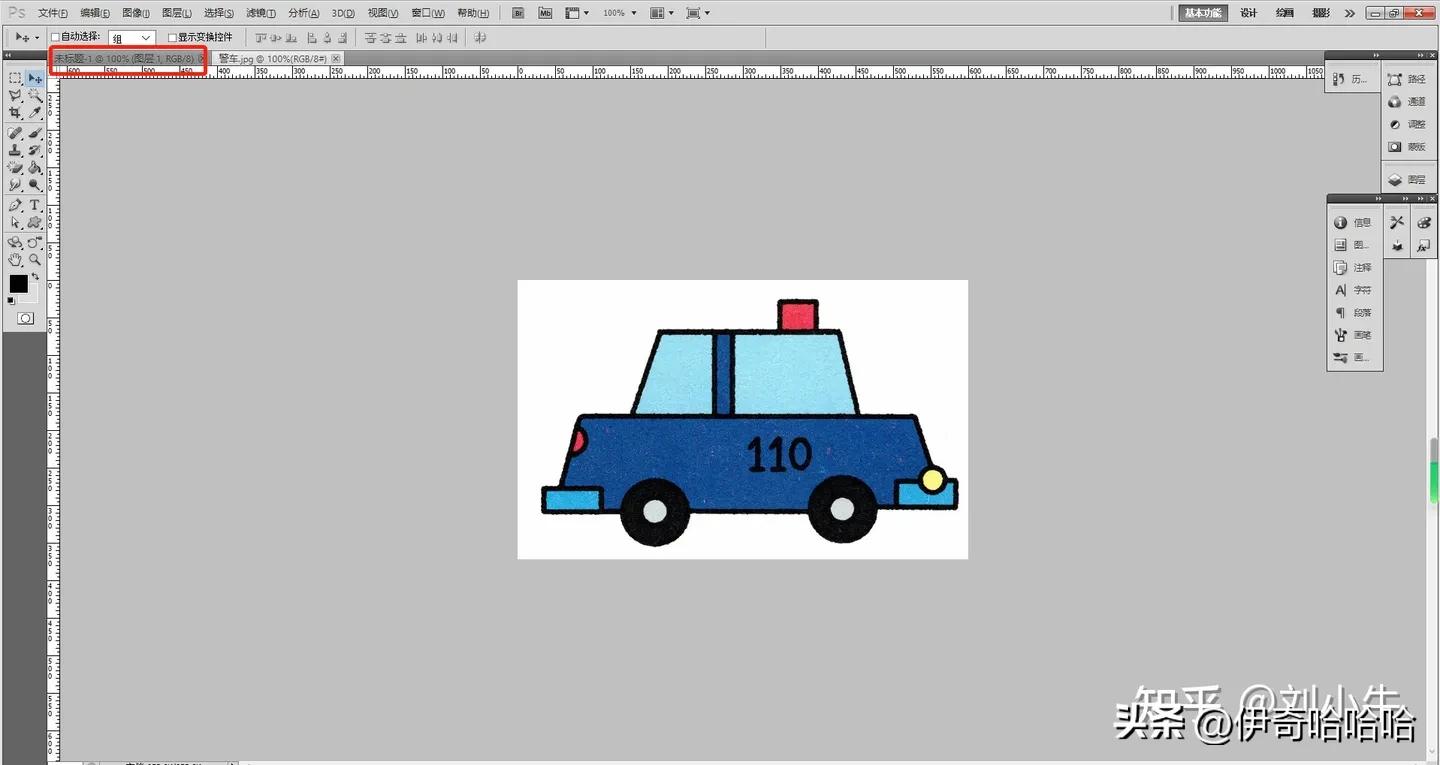The height and width of the screenshot is (765, 1440).
Task: Open the 100% view dropdown in options bar
Action: pyautogui.click(x=618, y=13)
